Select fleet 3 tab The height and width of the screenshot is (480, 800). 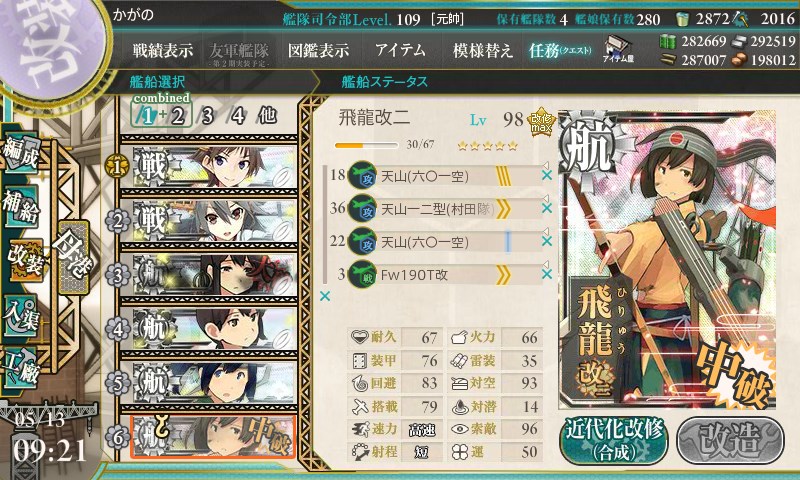coord(207,116)
